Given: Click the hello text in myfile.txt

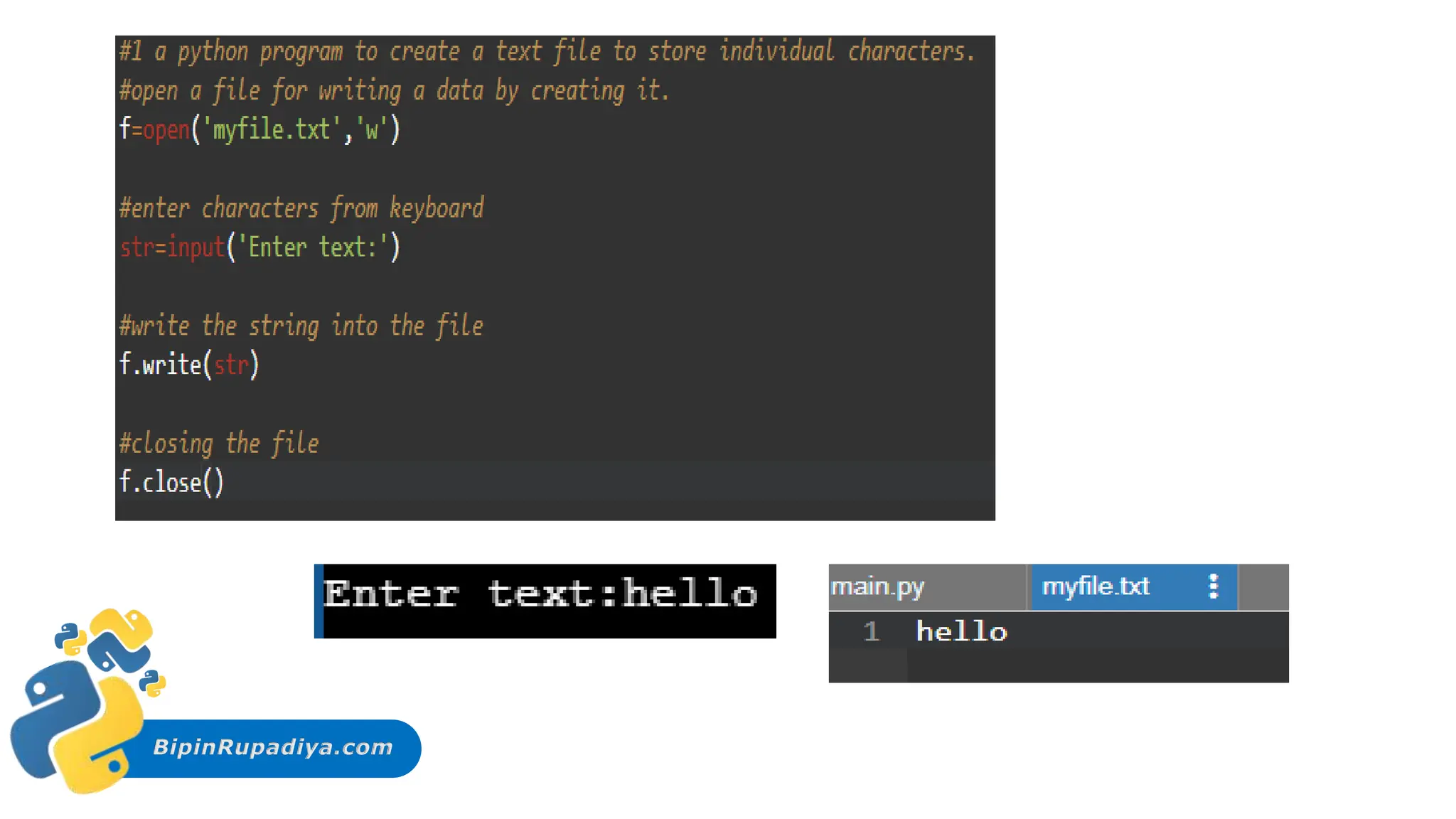Looking at the screenshot, I should coord(961,631).
